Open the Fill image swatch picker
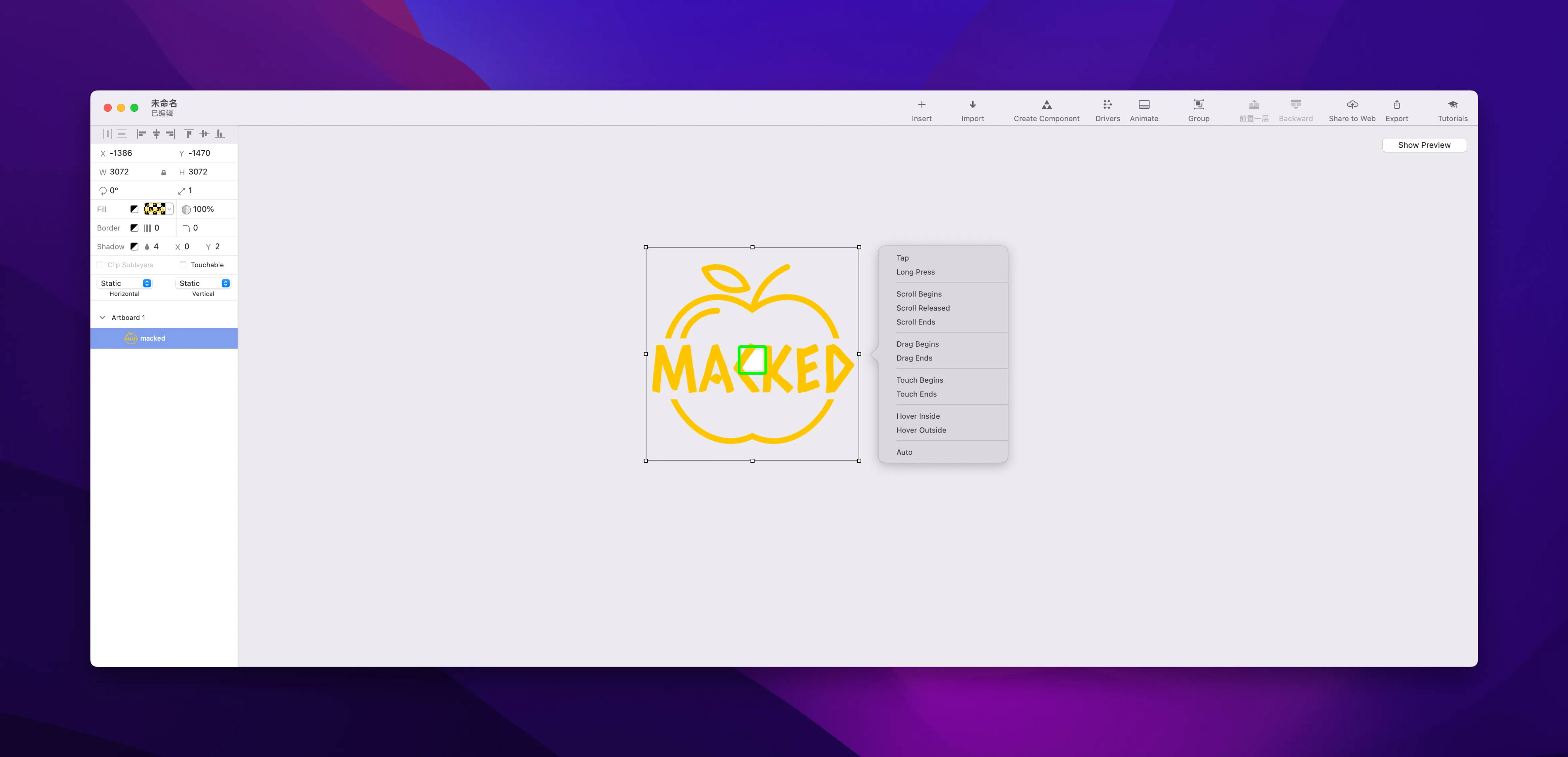1568x757 pixels. click(158, 209)
